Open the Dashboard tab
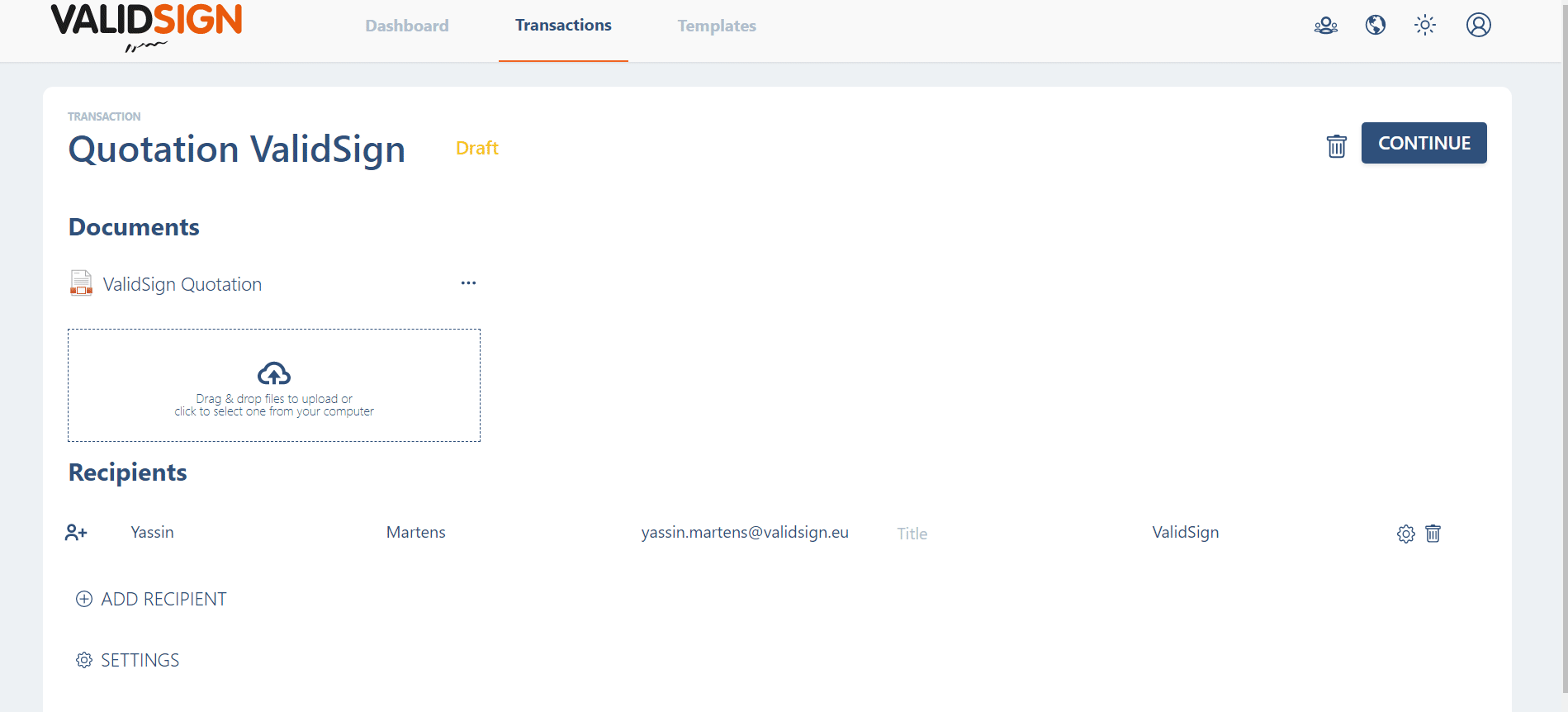Image resolution: width=1568 pixels, height=712 pixels. point(407,26)
